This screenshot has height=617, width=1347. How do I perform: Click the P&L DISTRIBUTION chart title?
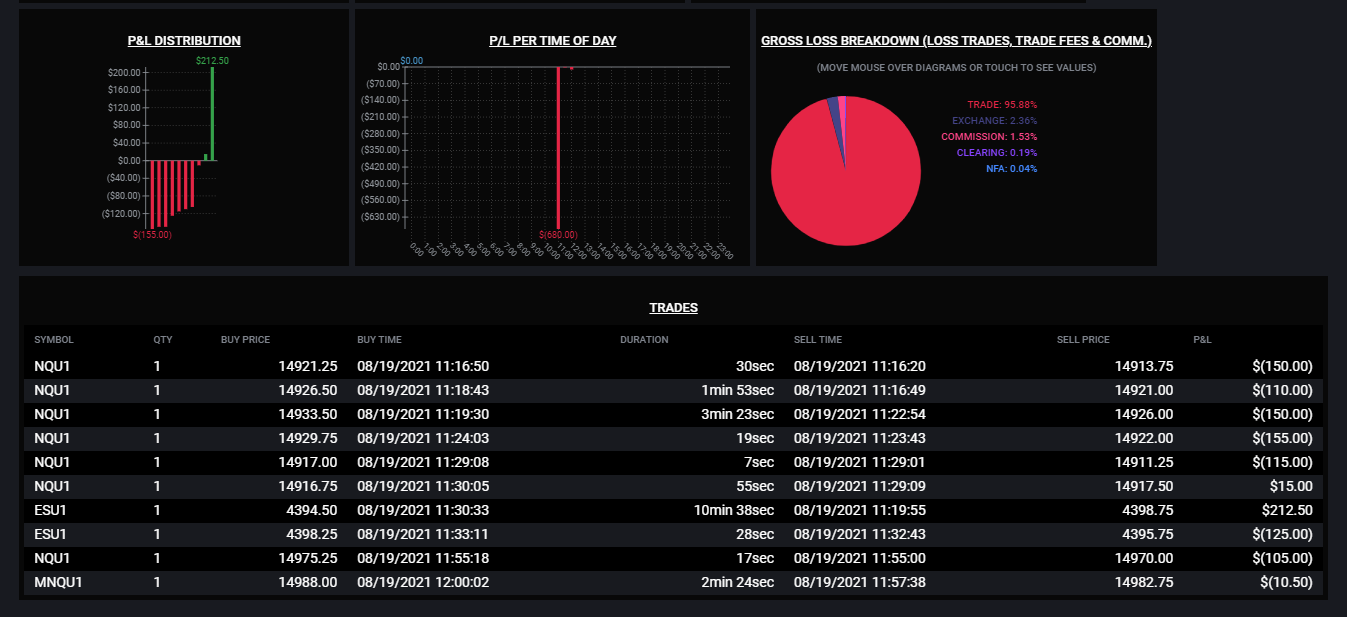184,41
